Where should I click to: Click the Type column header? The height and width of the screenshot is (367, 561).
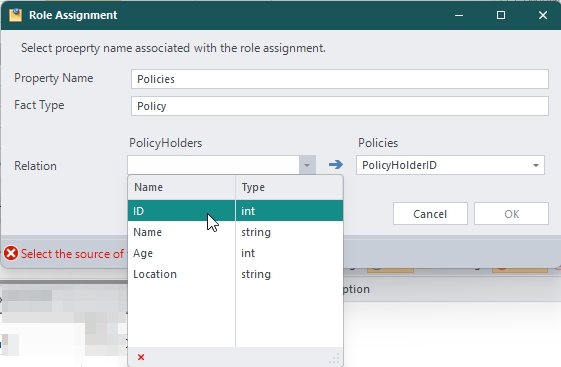289,187
